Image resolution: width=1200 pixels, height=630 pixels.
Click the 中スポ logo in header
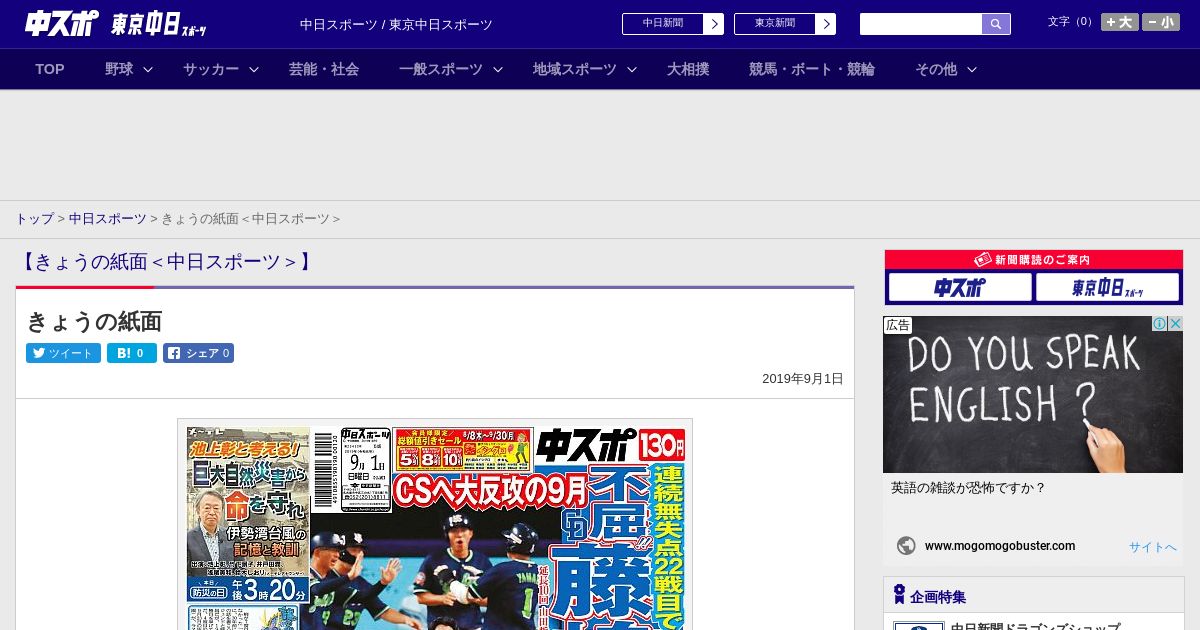[x=62, y=24]
